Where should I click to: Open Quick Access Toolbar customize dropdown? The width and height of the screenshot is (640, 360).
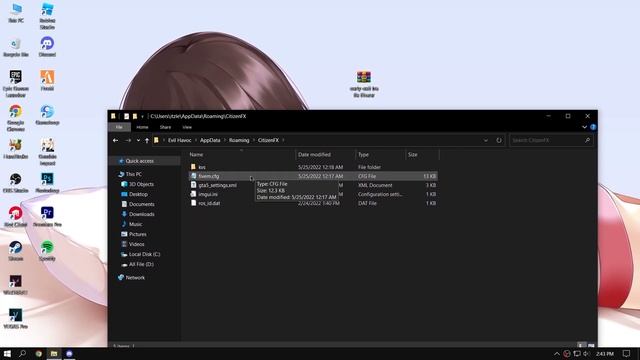pos(142,116)
